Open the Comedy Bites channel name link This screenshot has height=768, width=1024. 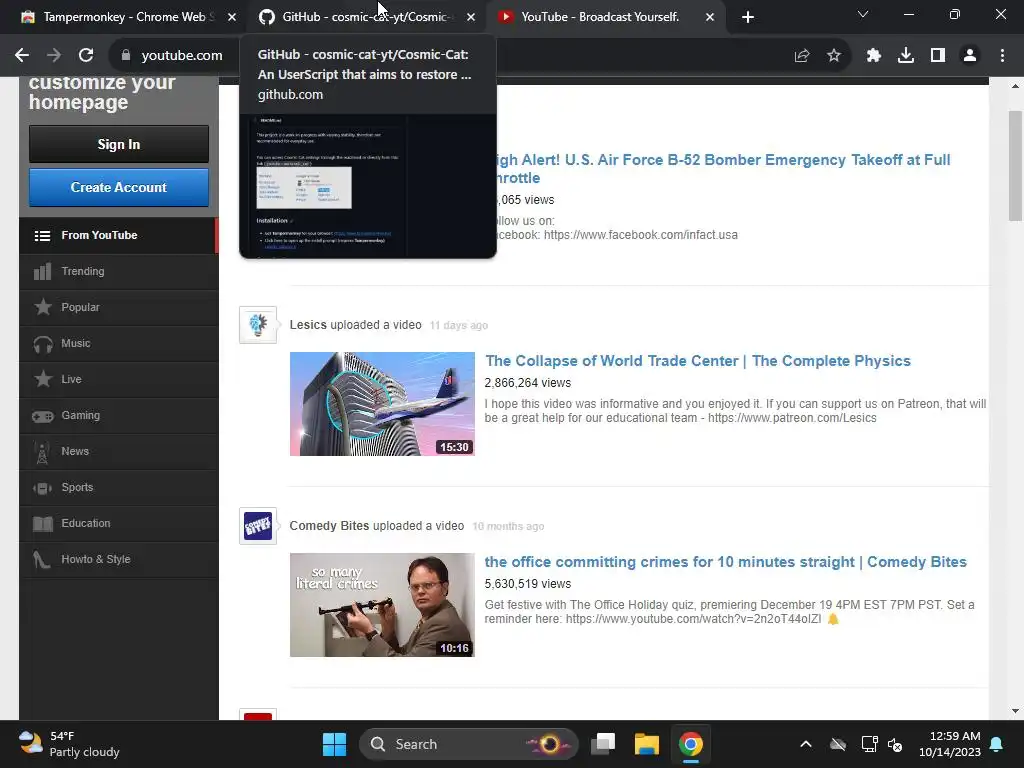[x=329, y=526]
